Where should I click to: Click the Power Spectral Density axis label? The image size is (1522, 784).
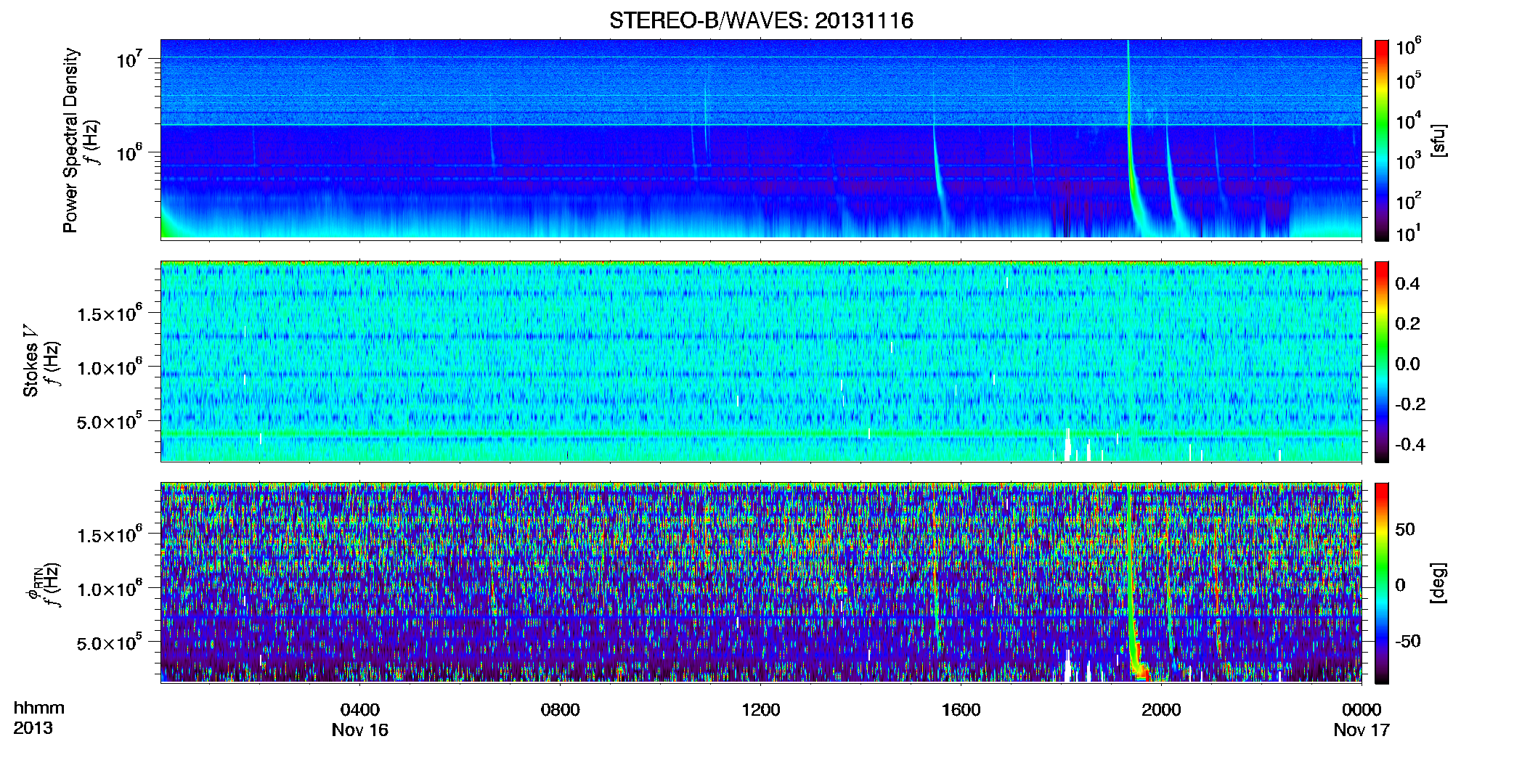click(70, 140)
